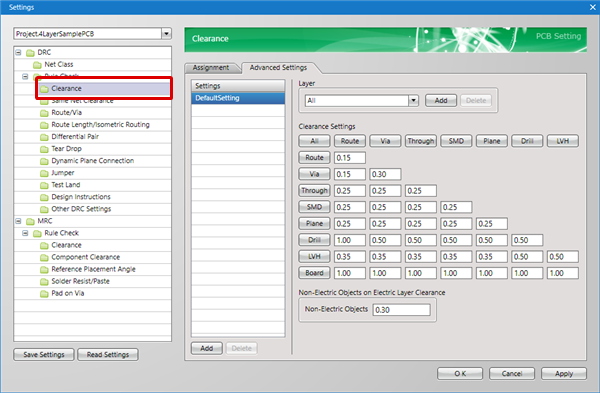This screenshot has height=393, width=600.
Task: Click the Drill row label button
Action: click(x=314, y=240)
